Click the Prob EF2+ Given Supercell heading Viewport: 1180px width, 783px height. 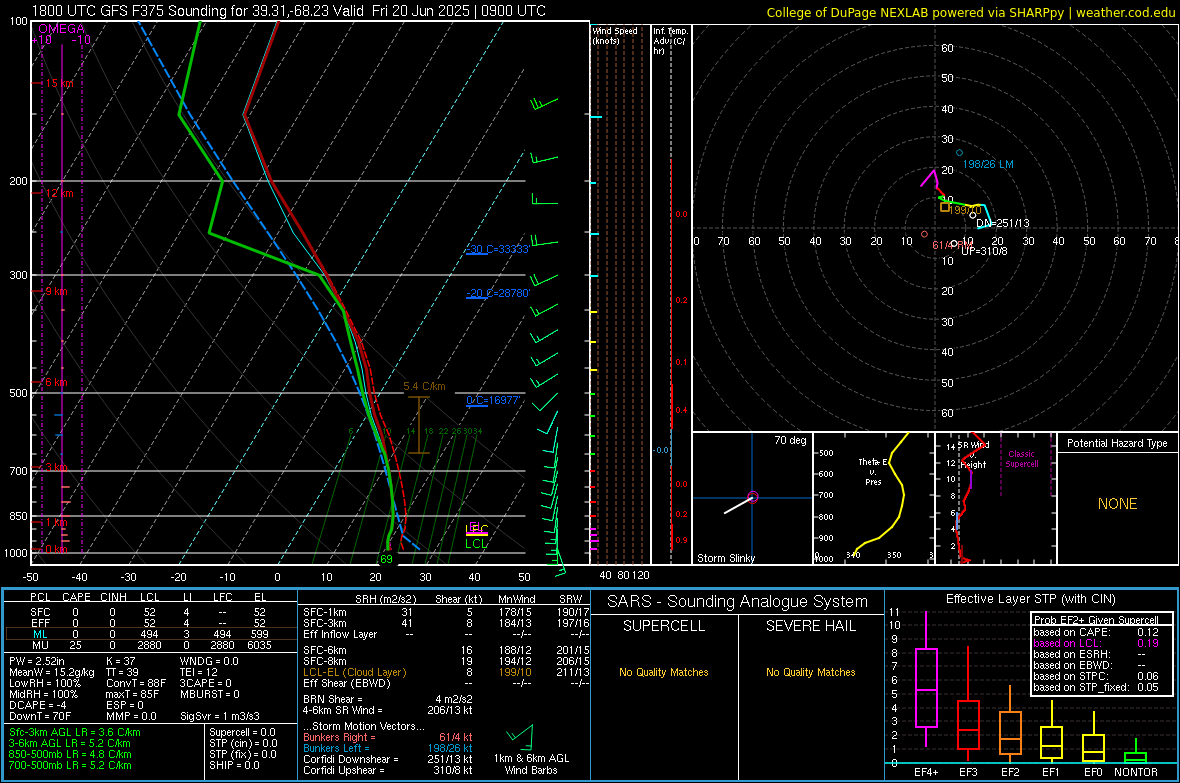pyautogui.click(x=1096, y=620)
